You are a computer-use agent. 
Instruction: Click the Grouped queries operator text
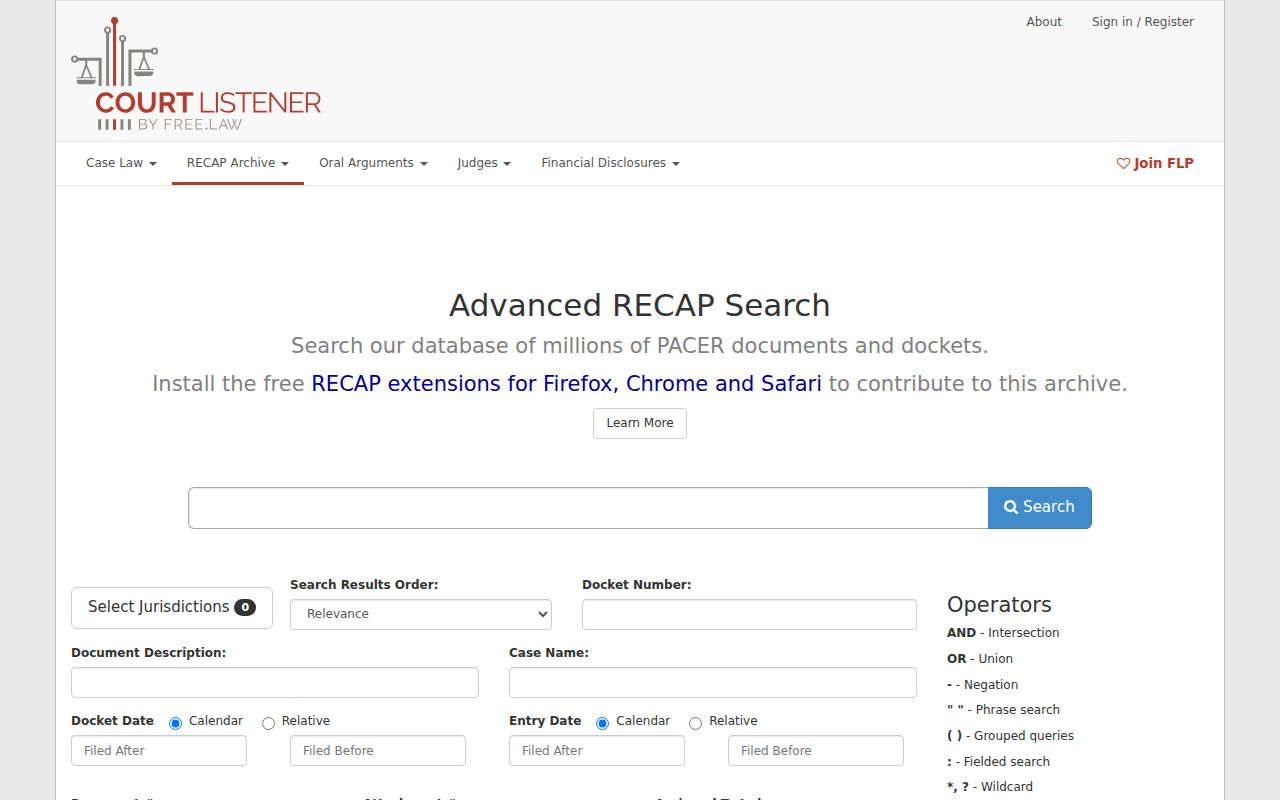[x=1010, y=736]
